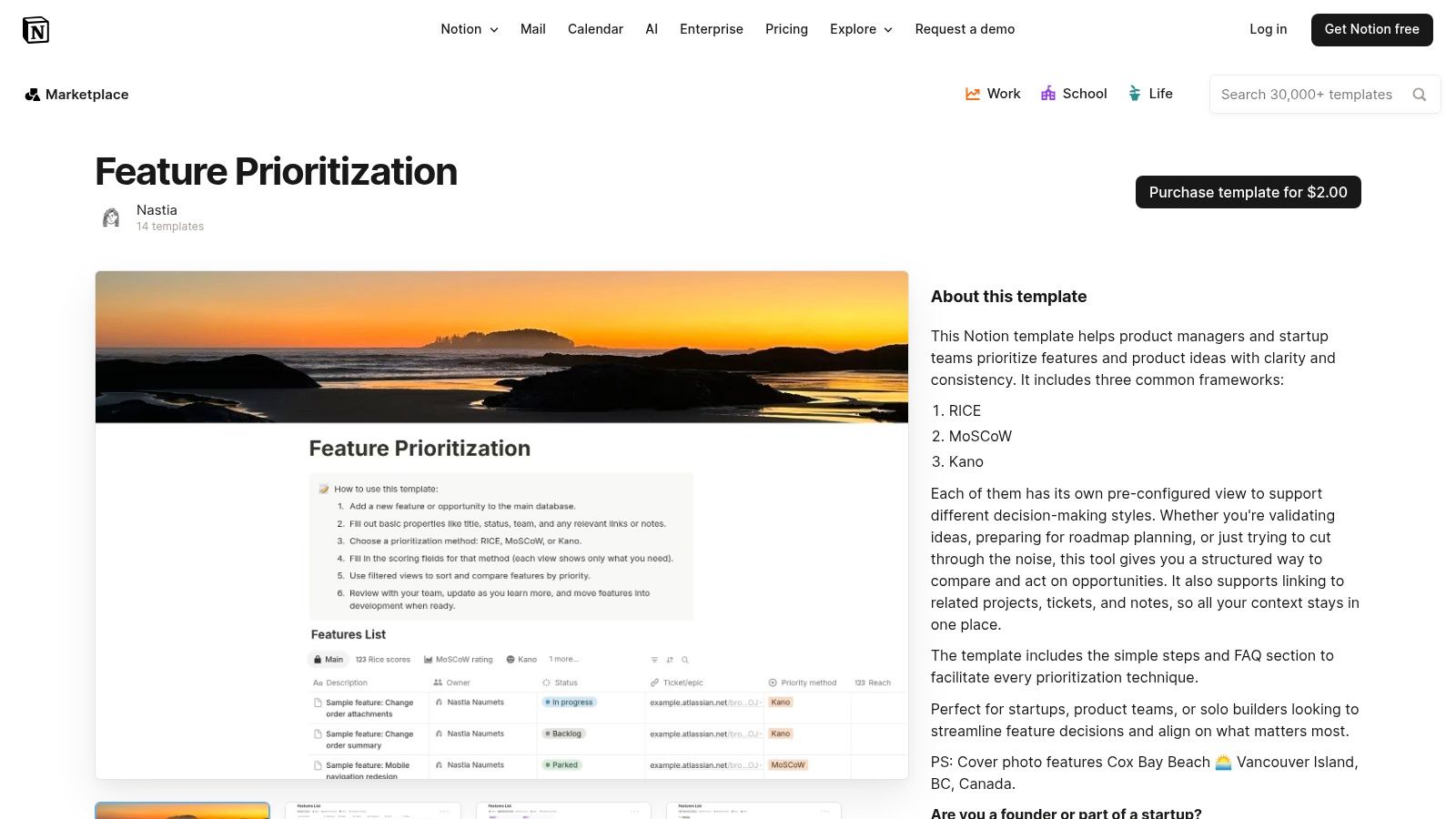Open the '1 more...' view selector
Viewport: 1456px width, 819px height.
(564, 659)
